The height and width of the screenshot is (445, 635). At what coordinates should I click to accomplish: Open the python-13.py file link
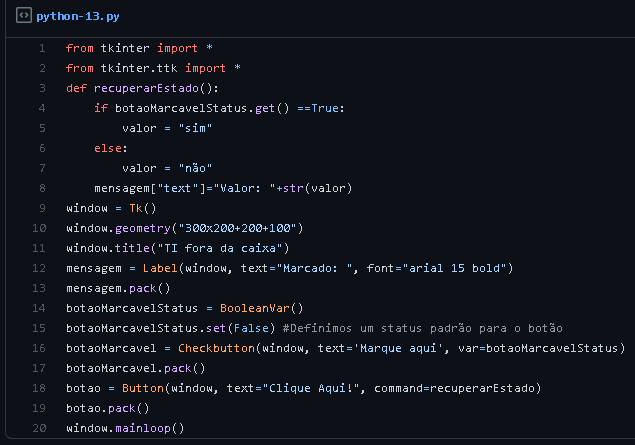[x=78, y=16]
